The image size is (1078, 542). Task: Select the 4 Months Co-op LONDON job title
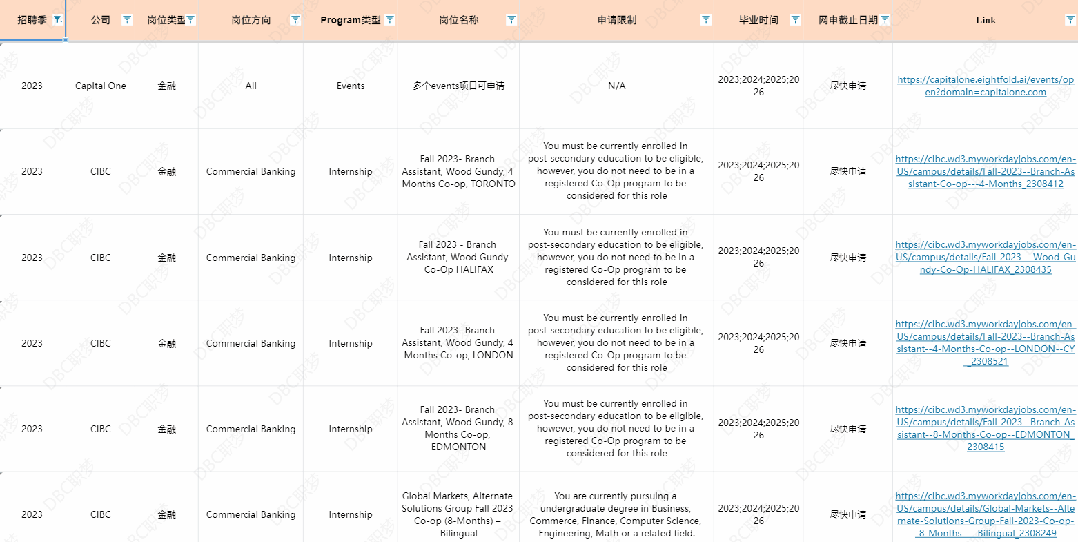point(459,343)
